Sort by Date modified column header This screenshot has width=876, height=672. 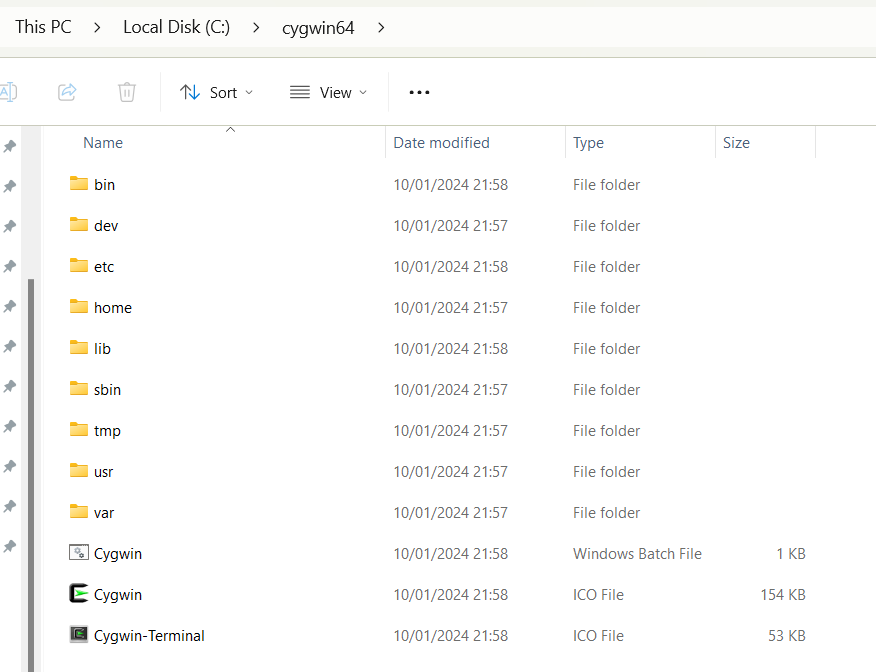click(441, 143)
